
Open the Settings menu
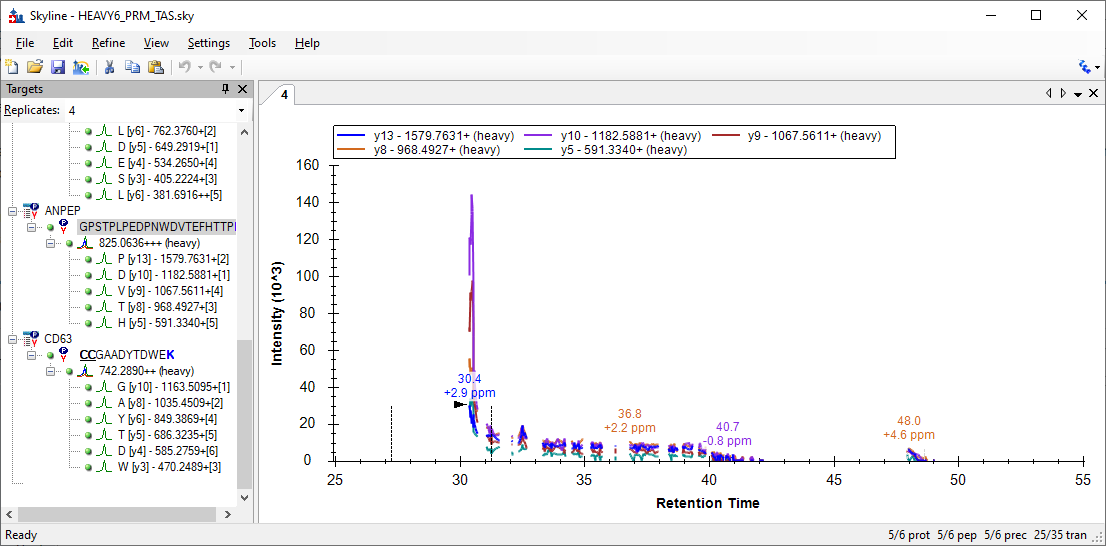coord(208,43)
